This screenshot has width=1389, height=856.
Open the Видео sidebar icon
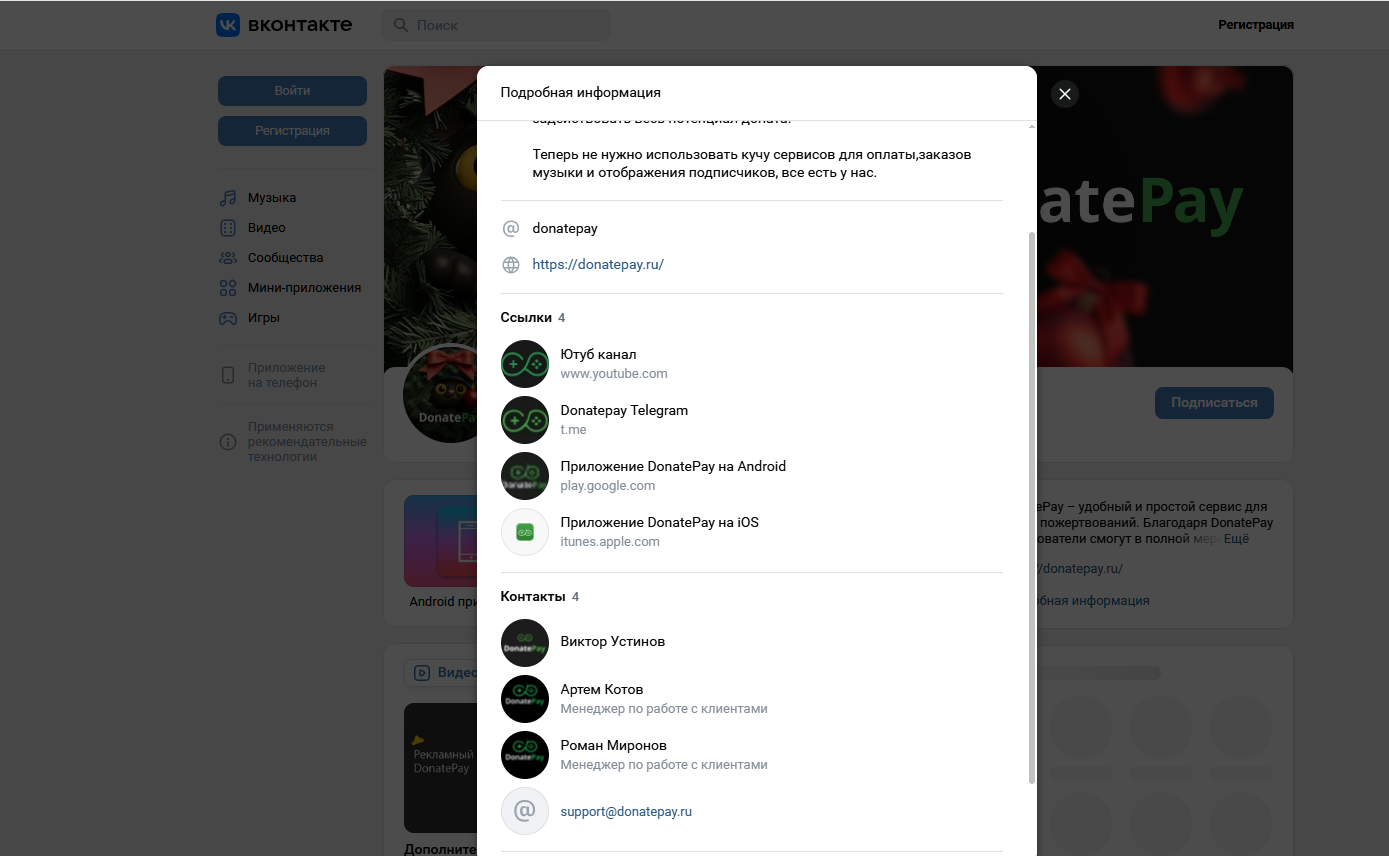228,228
